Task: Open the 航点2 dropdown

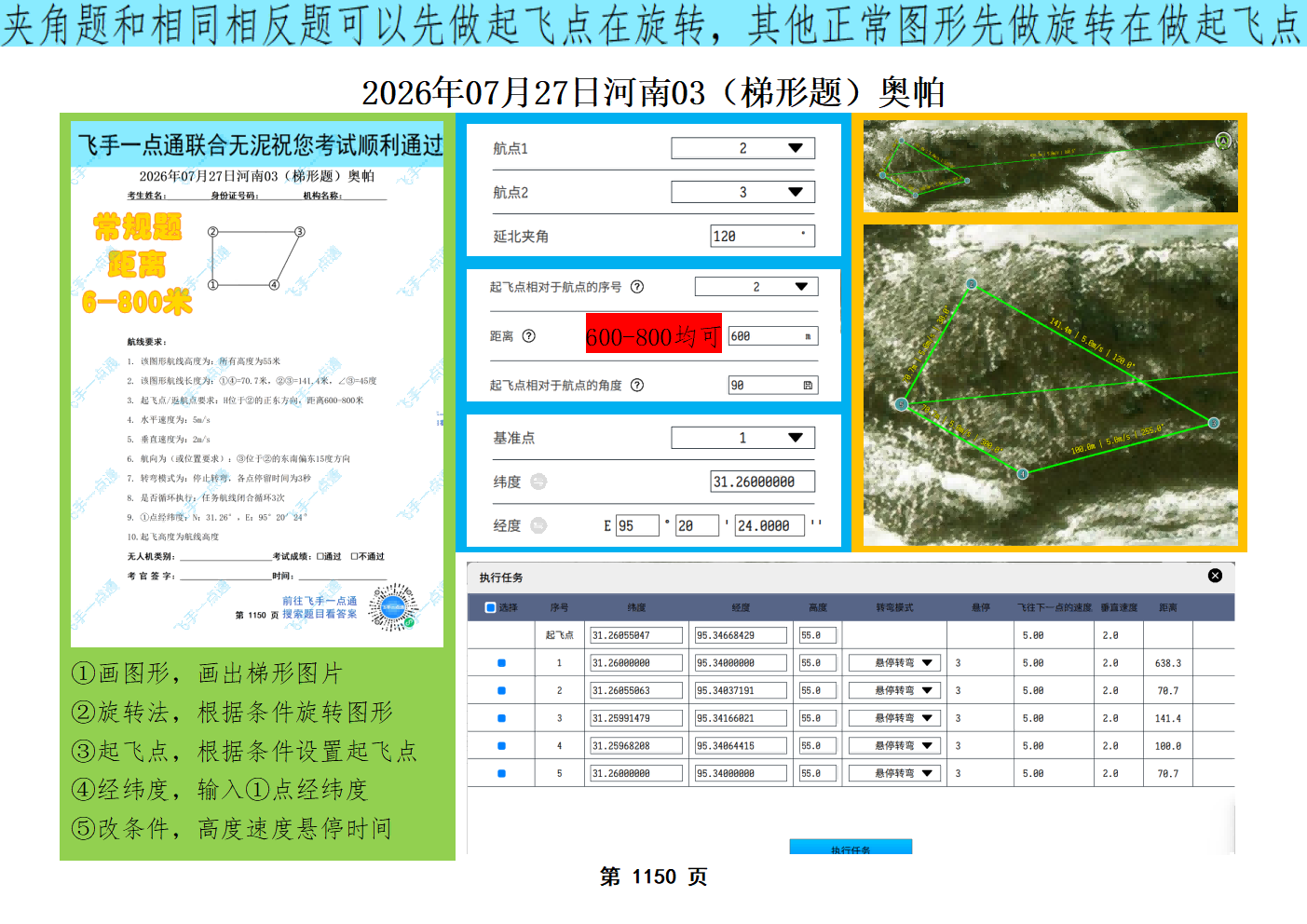Action: [742, 192]
